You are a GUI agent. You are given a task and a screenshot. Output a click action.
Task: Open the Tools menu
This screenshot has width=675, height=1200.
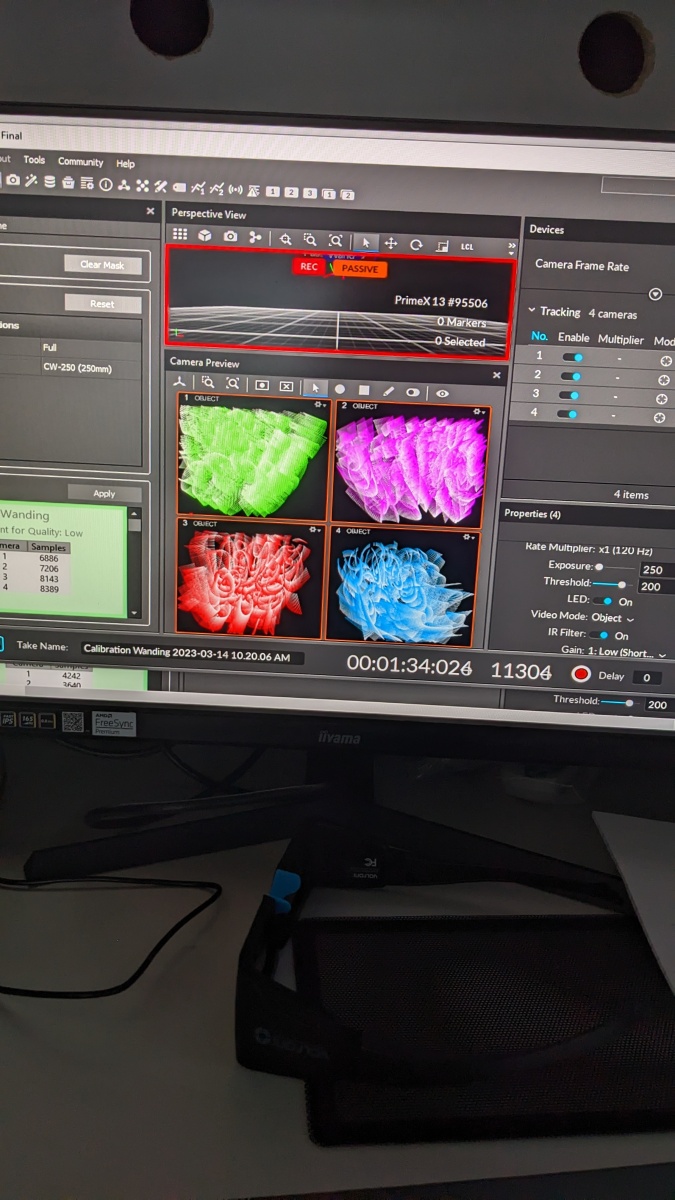[x=34, y=160]
